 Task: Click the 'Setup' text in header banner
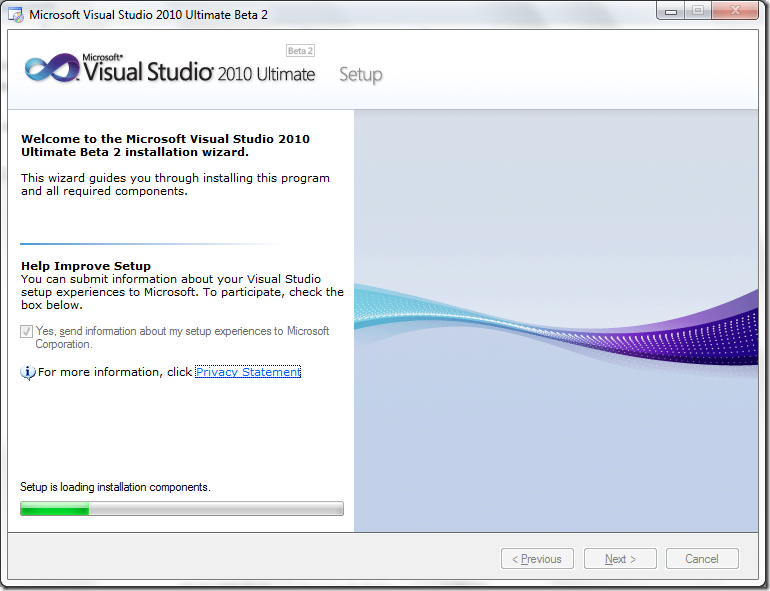coord(360,75)
